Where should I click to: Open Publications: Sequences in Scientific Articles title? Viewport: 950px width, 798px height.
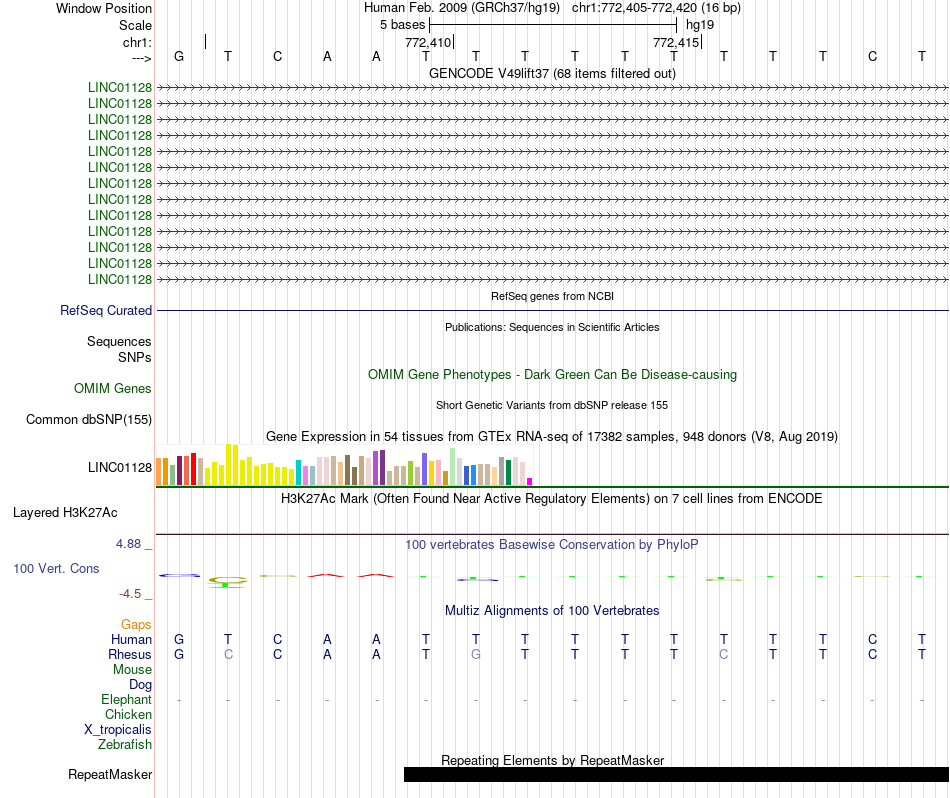tap(552, 327)
